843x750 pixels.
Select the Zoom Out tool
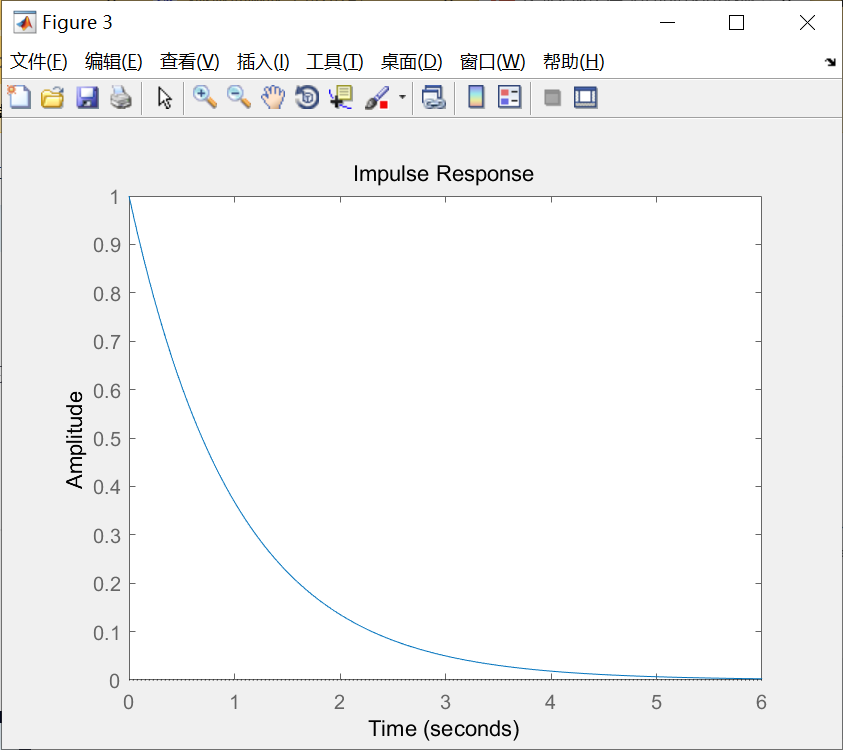click(239, 97)
